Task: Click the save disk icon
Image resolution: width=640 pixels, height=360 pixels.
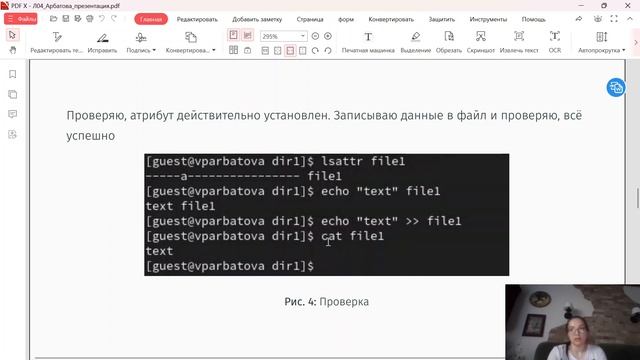Action: [x=66, y=19]
